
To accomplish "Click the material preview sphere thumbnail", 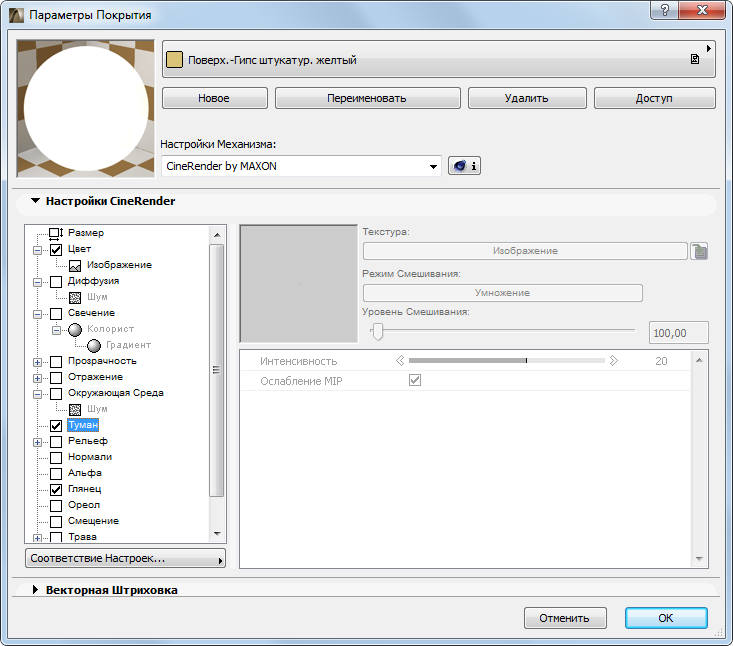I will coord(86,108).
